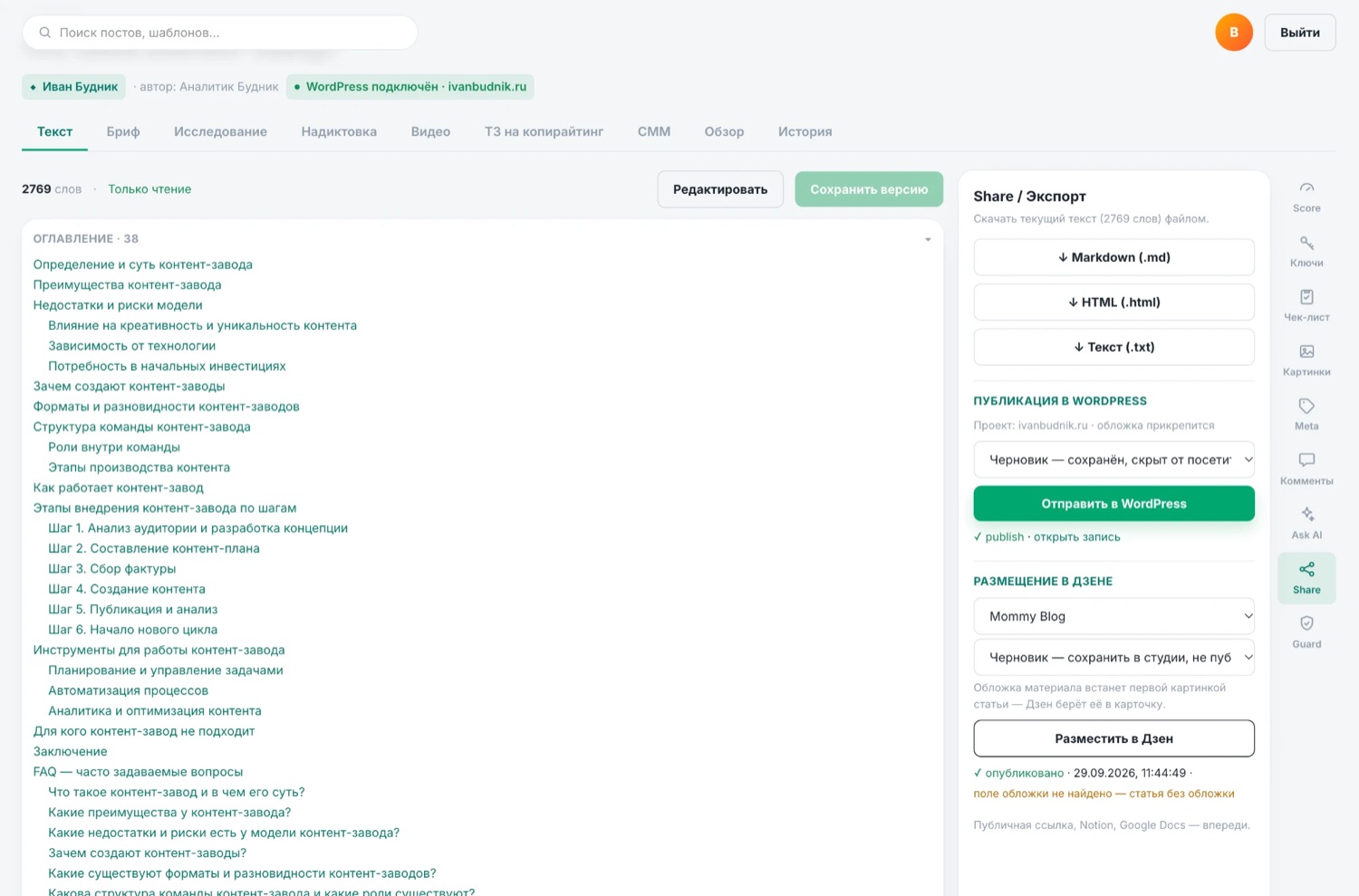Open the Meta tags panel
Viewport: 1359px width, 896px height.
(x=1306, y=414)
